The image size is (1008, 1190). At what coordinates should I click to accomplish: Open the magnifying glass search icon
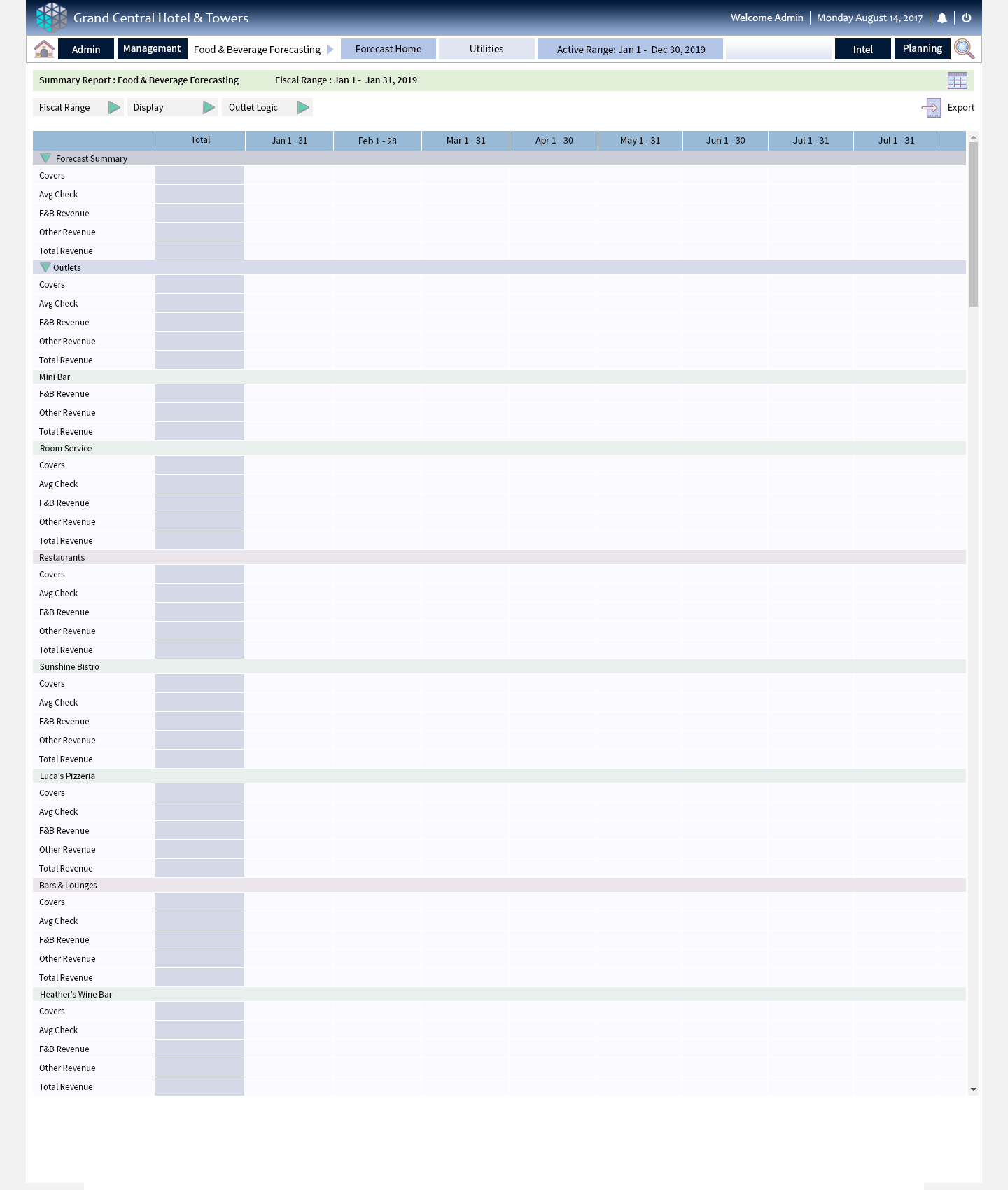coord(964,49)
